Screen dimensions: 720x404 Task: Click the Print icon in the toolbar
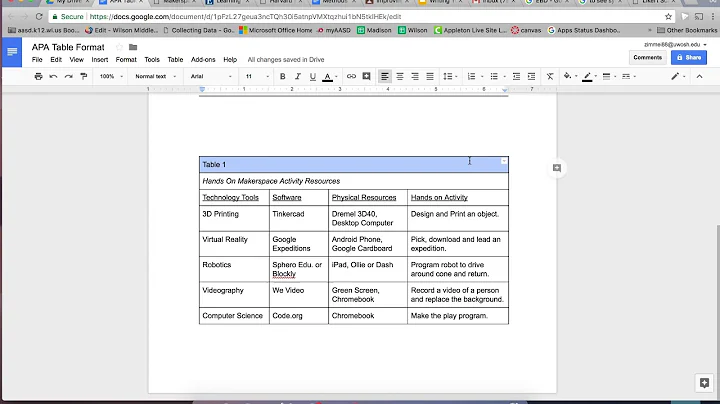[x=39, y=76]
